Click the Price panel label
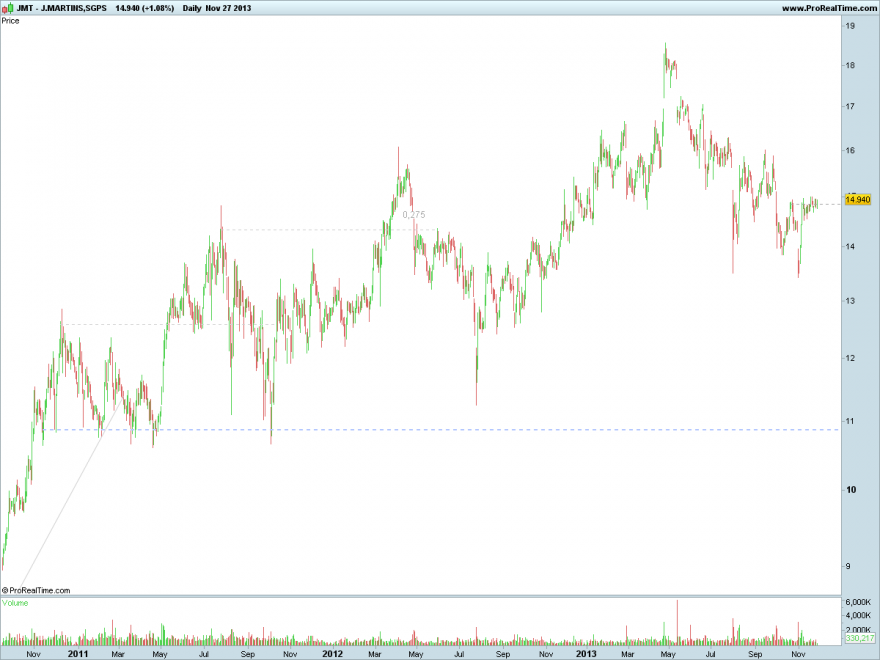880x660 pixels. pos(11,21)
